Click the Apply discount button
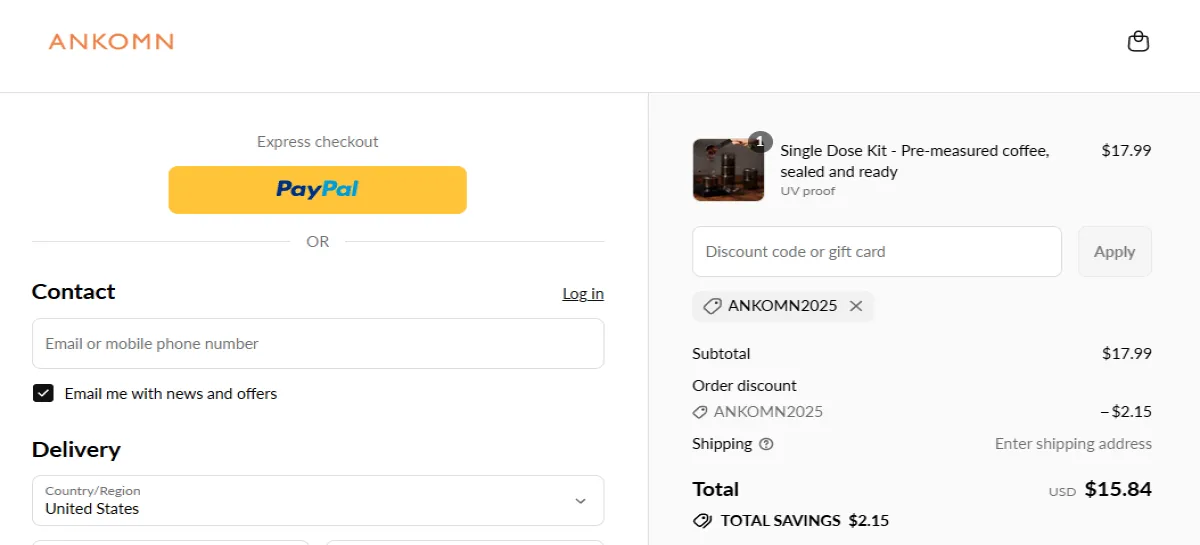This screenshot has height=545, width=1200. [1114, 251]
